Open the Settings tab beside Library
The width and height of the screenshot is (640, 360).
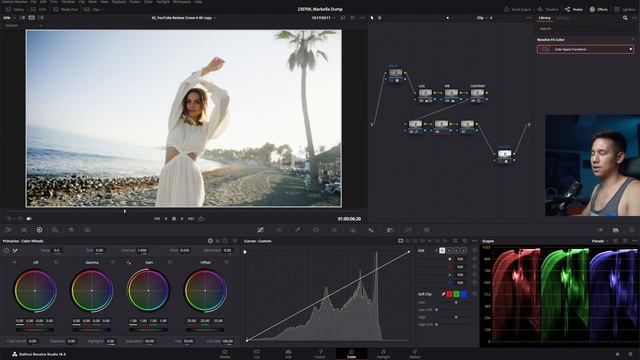pos(562,18)
